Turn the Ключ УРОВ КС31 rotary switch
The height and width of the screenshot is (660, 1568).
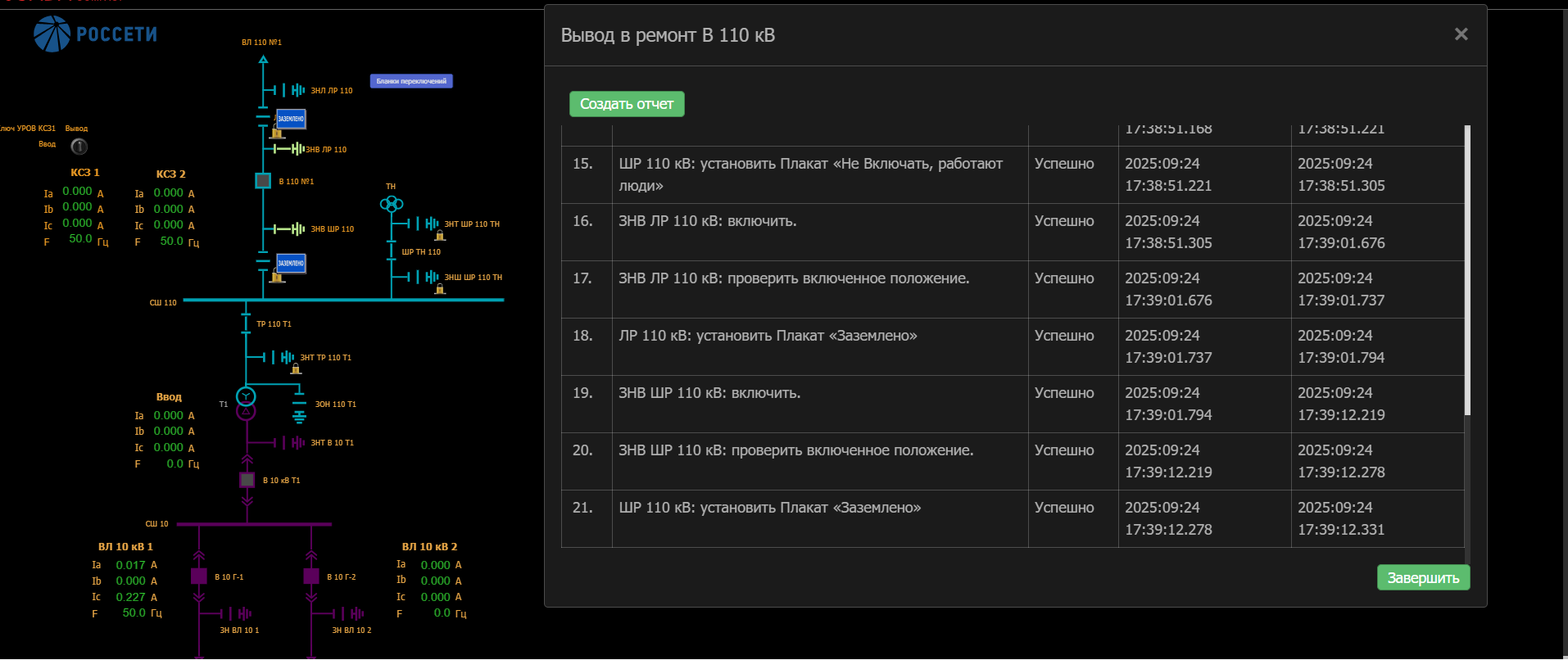point(79,147)
